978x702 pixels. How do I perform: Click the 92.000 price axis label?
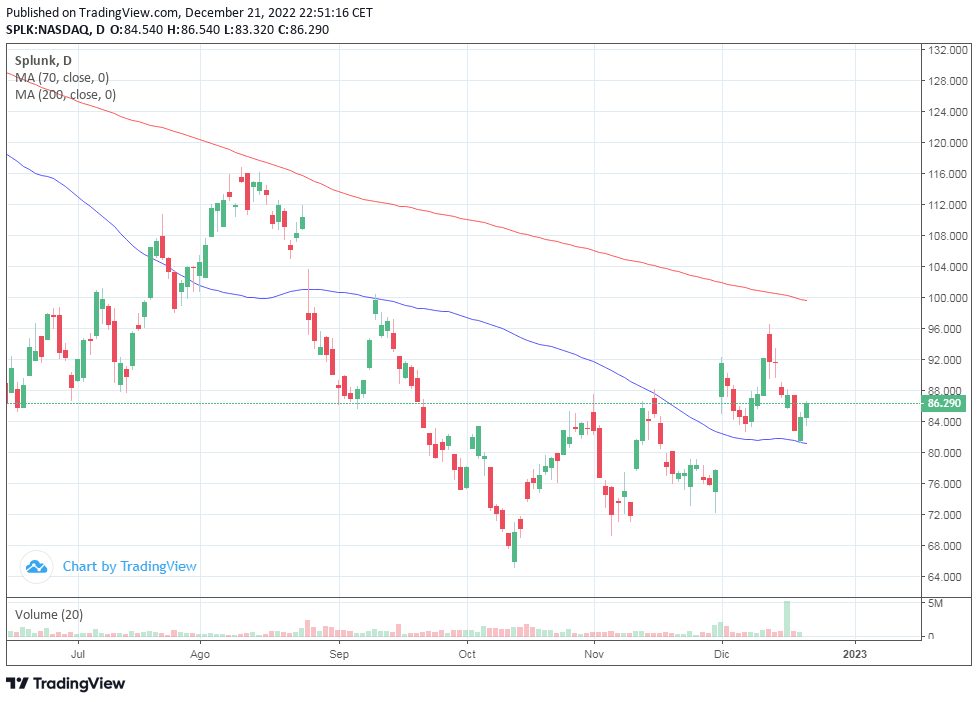click(947, 359)
